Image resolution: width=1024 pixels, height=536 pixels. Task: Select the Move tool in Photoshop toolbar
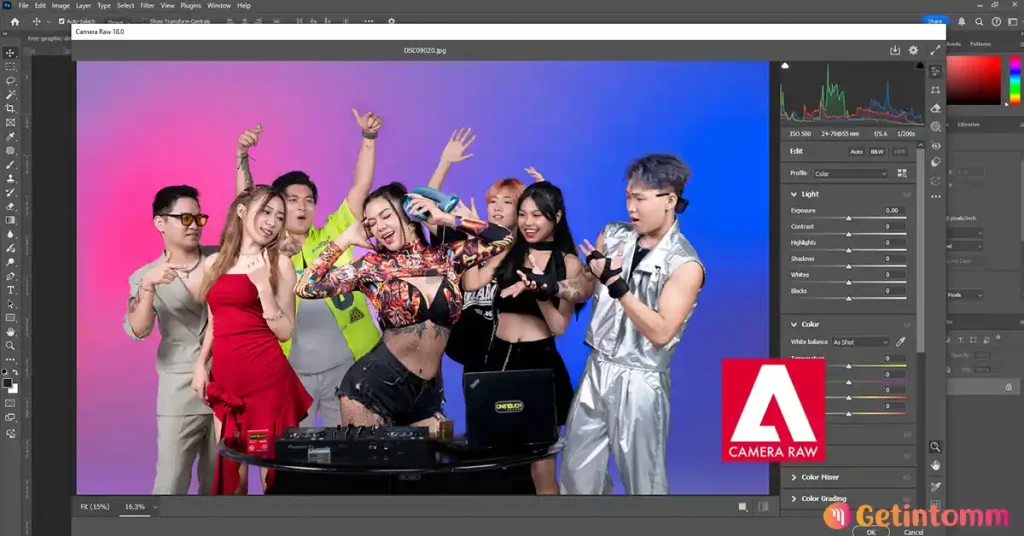pos(10,53)
